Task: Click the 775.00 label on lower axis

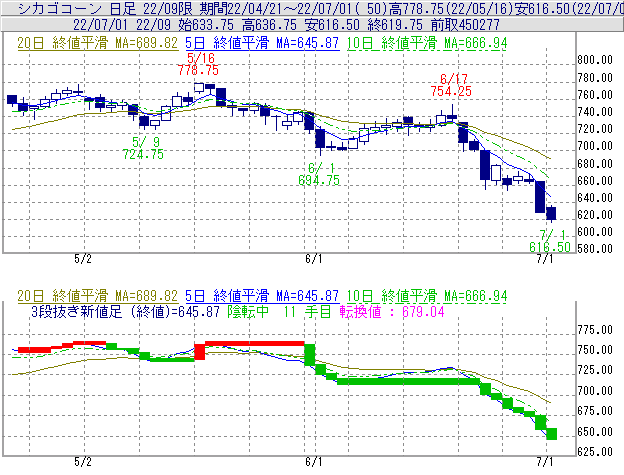Action: [595, 330]
